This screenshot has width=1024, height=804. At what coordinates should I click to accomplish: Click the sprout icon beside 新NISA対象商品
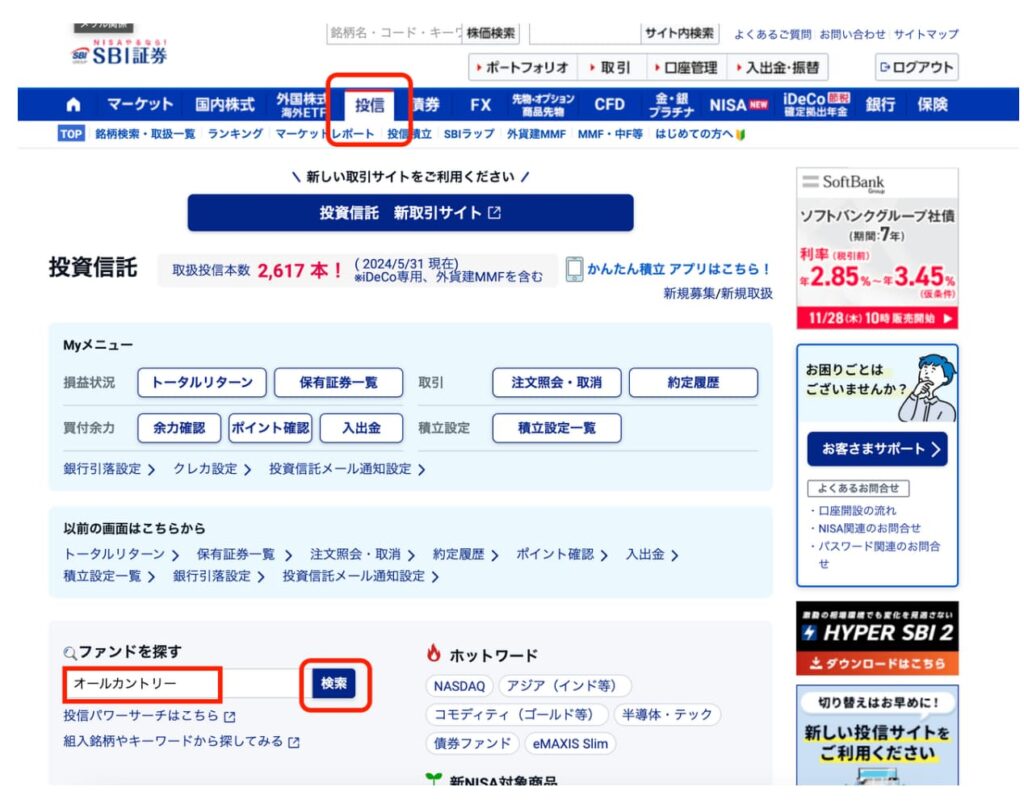click(x=433, y=779)
